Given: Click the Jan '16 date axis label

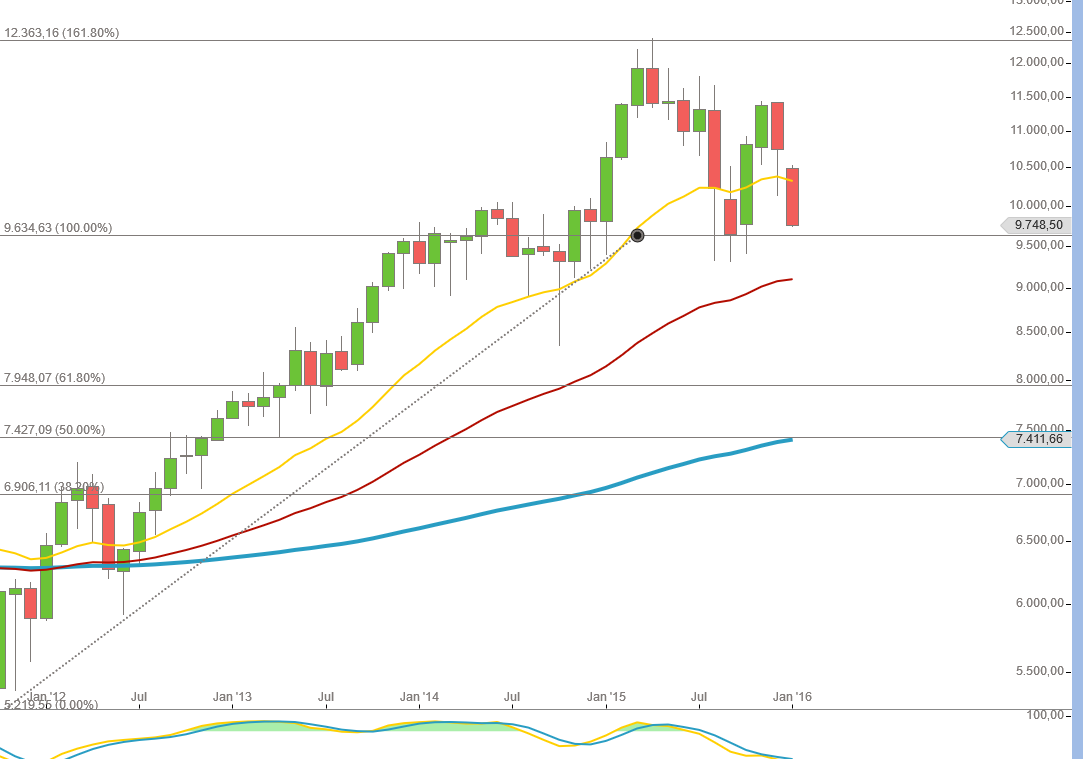Looking at the screenshot, I should click(x=792, y=695).
